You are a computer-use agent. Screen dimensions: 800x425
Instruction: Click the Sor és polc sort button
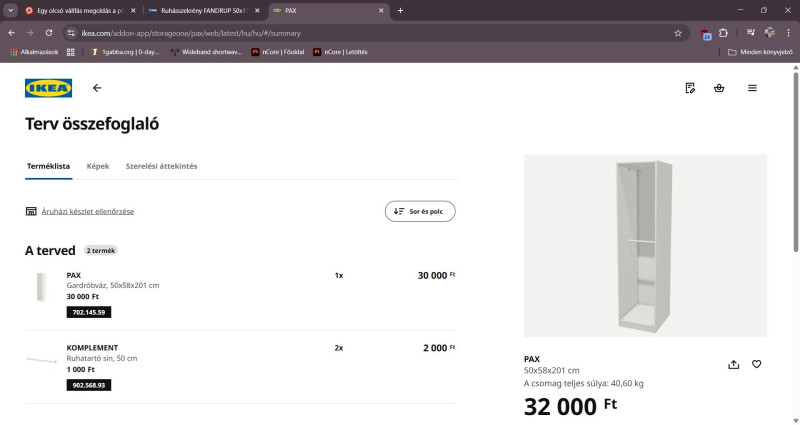(x=420, y=211)
